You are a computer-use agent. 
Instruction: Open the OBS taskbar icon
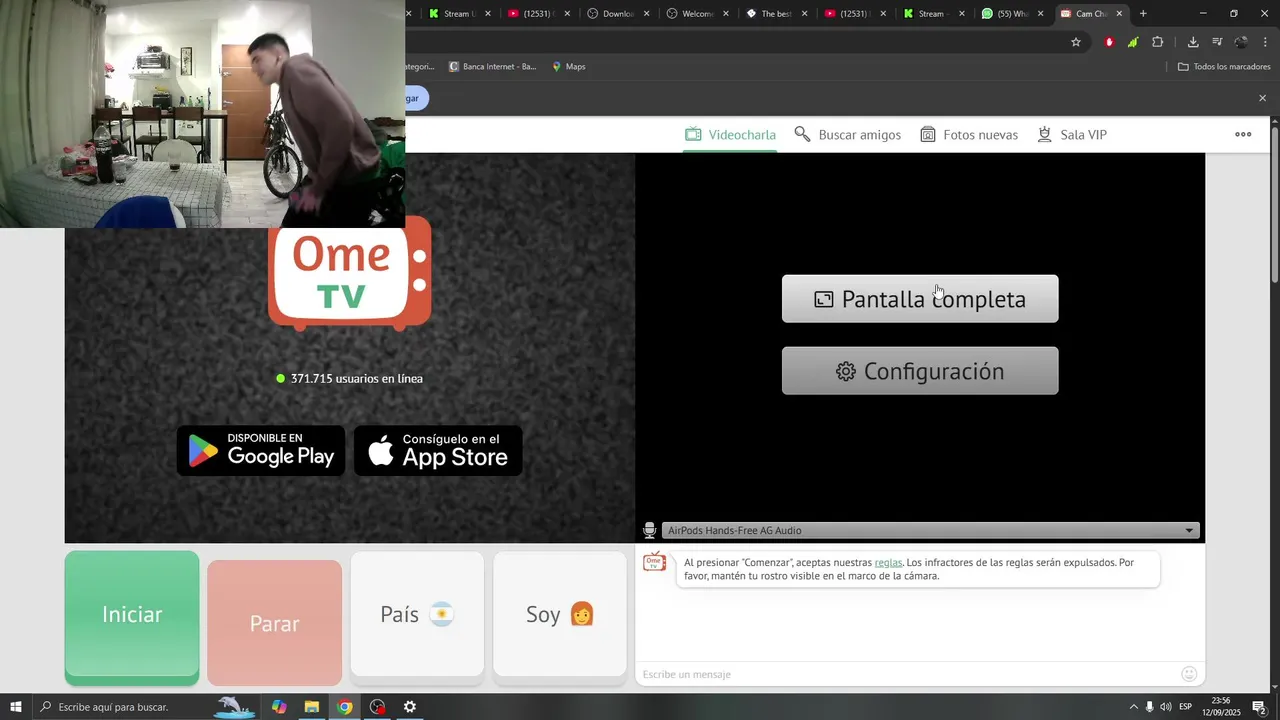pyautogui.click(x=377, y=707)
